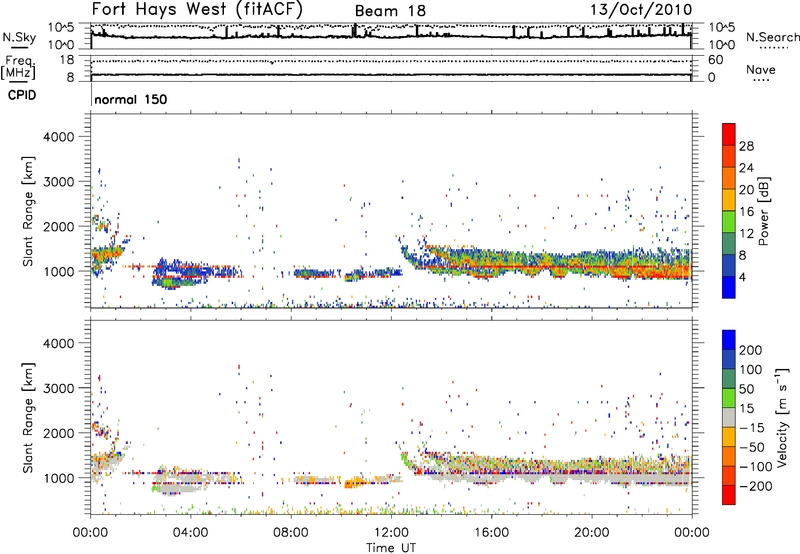800x554 pixels.
Task: Click the 'Beam 18' label
Action: click(x=390, y=11)
